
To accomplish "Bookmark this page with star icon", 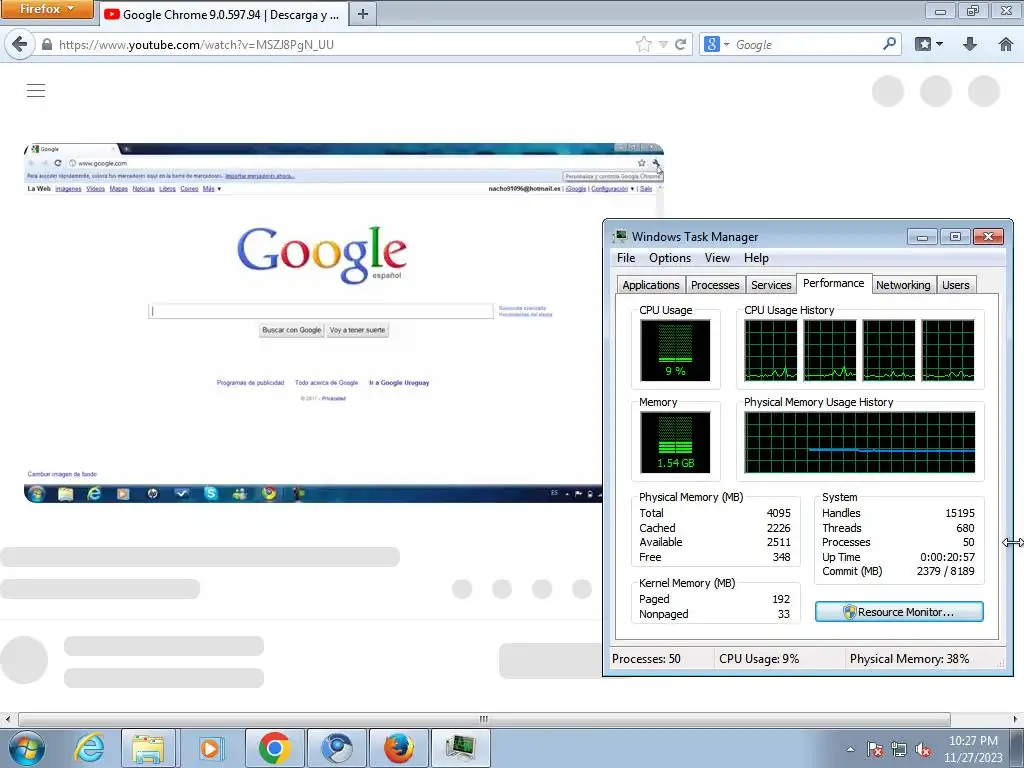I will click(x=643, y=44).
